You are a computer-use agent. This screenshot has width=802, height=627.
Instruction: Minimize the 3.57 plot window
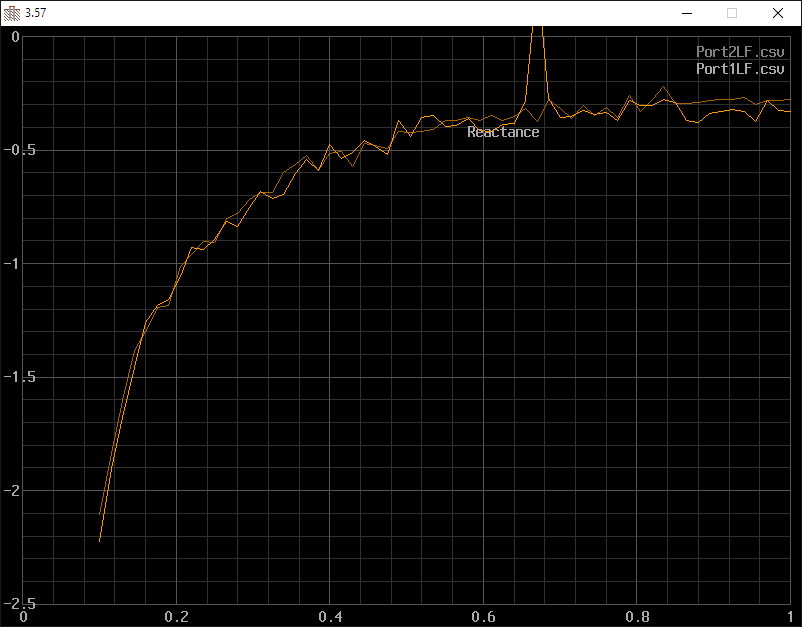687,13
